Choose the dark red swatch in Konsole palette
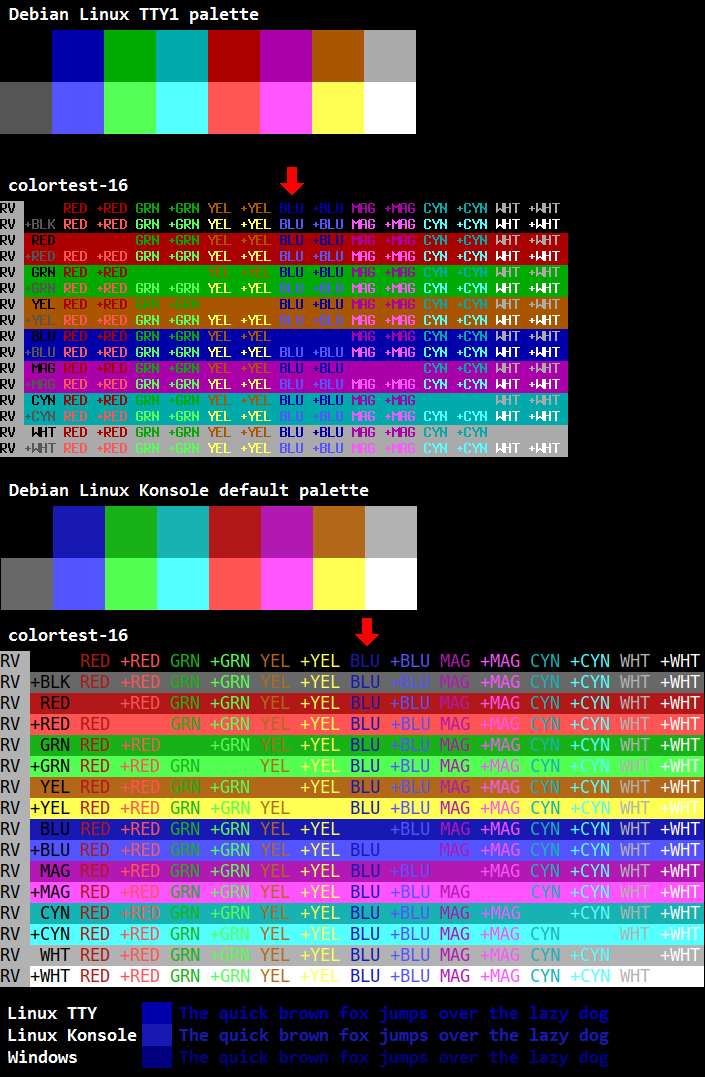Screen dimensions: 705x1077 [235, 532]
